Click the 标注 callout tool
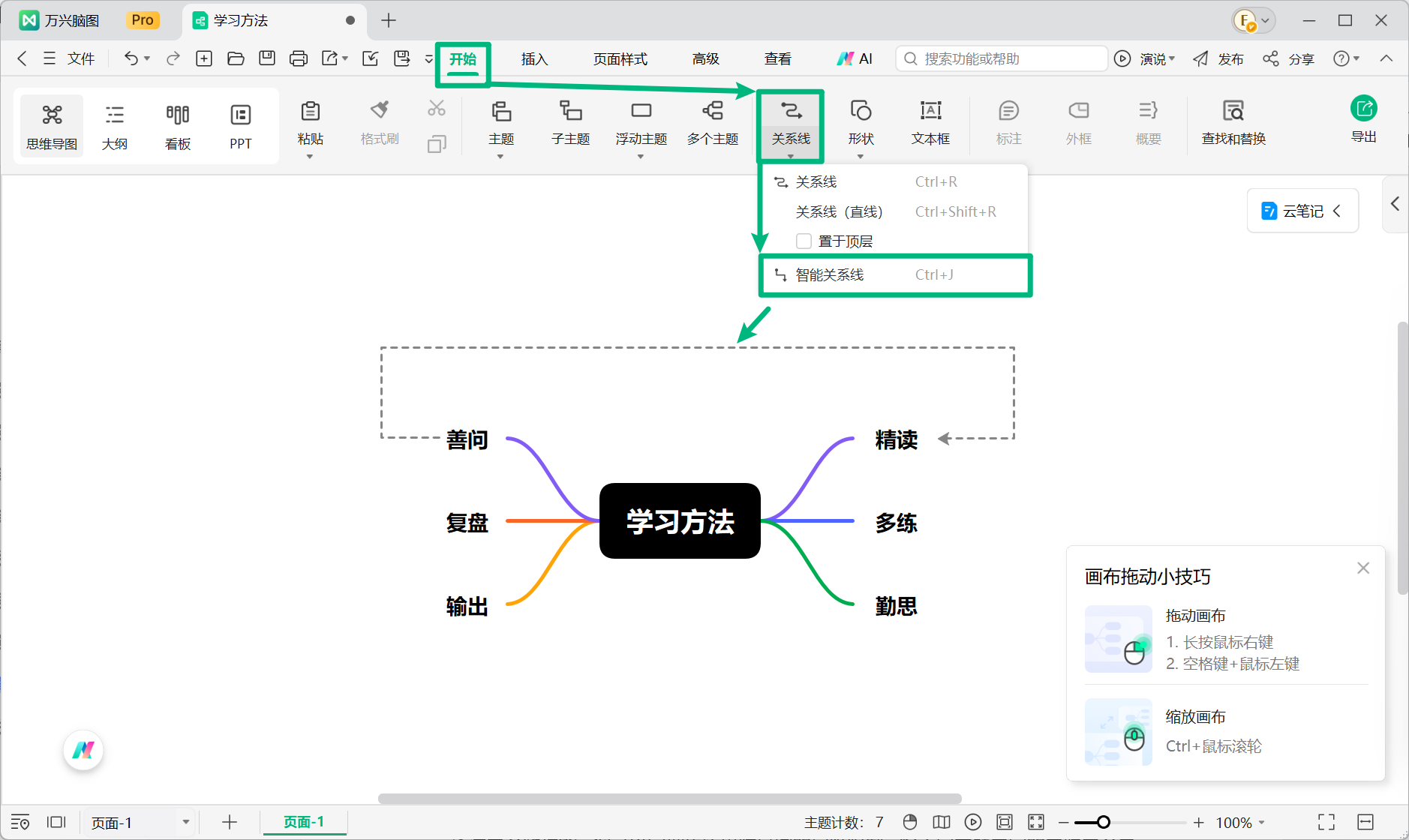This screenshot has height=840, width=1409. coord(1008,123)
